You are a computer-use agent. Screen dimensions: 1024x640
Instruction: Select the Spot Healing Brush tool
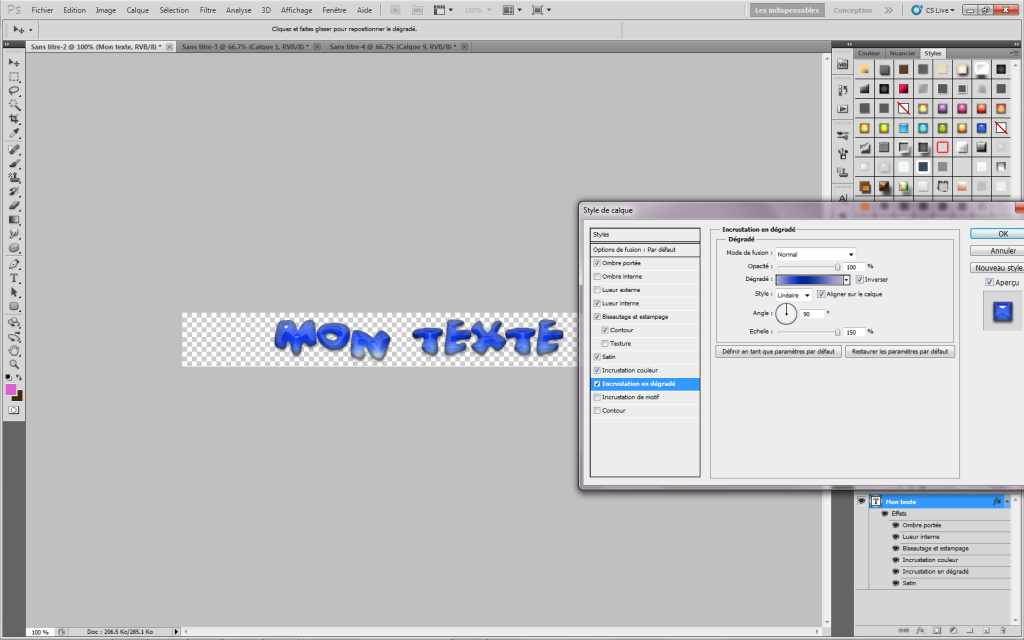tap(14, 150)
